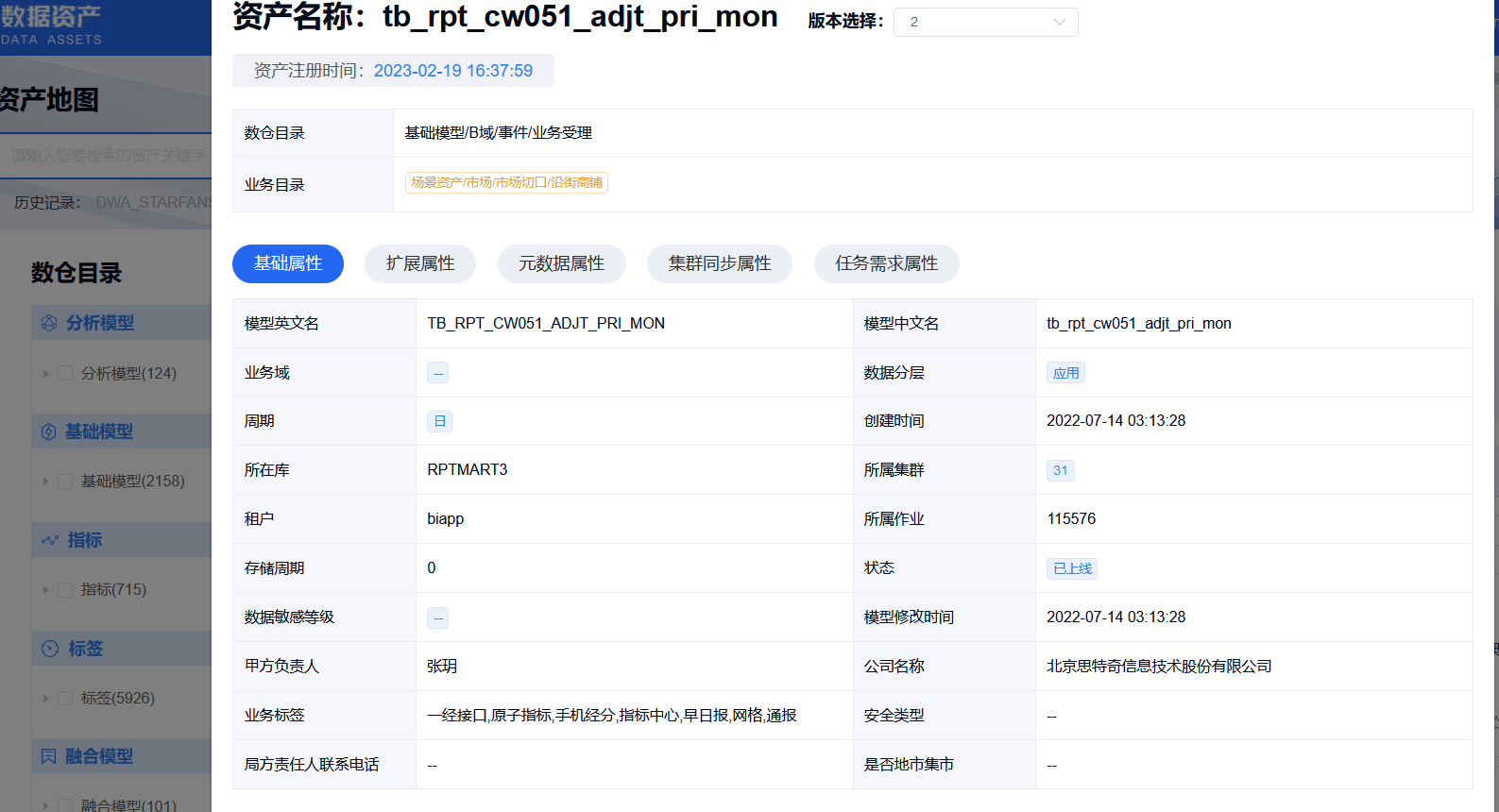Screen dimensions: 1499x812
Task: Tick the 分析模型(124) checkbox
Action: pyautogui.click(x=65, y=373)
